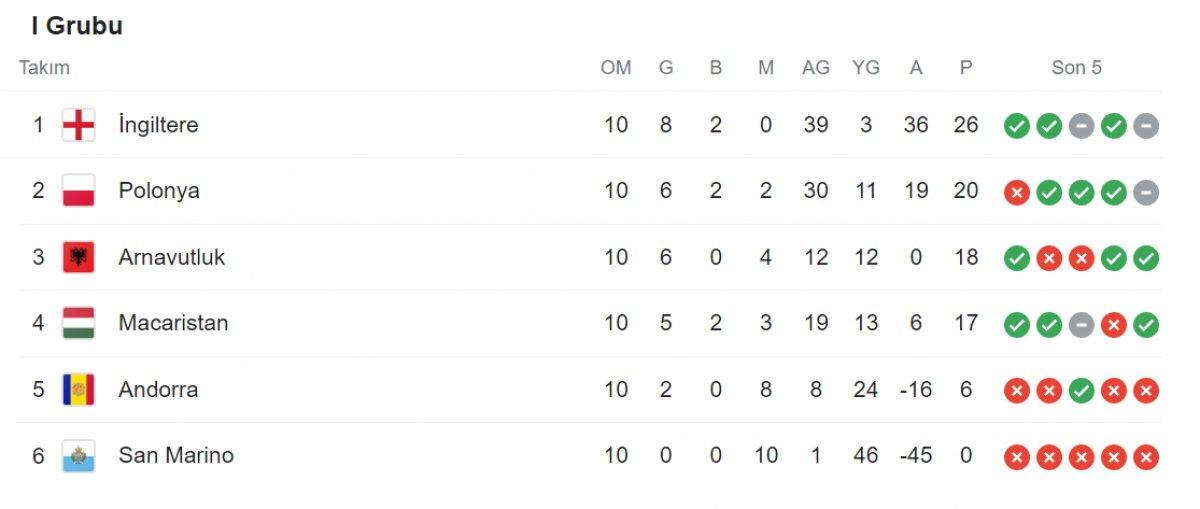
Task: Click the Albania flag icon
Action: [x=78, y=257]
